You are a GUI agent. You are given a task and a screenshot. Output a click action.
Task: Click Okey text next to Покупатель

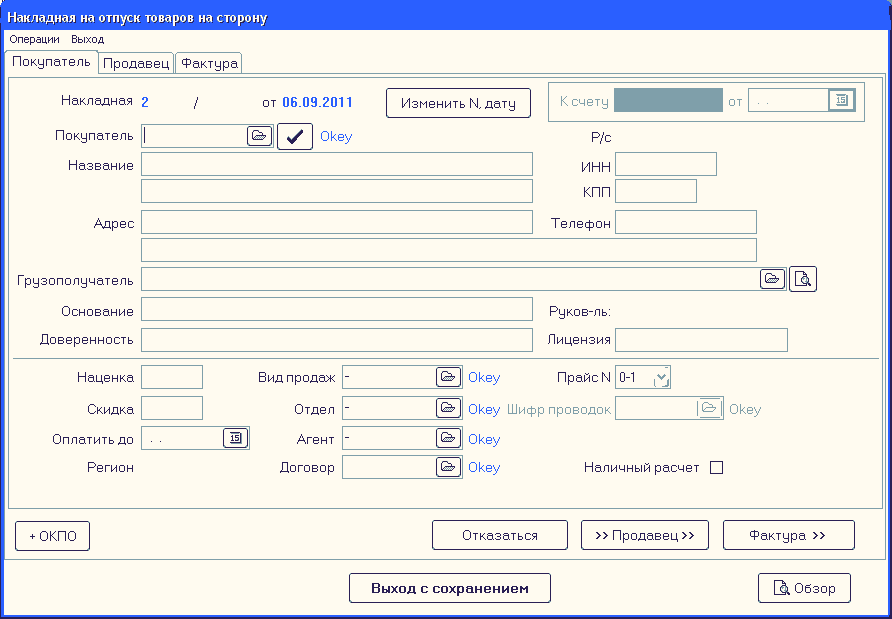(x=336, y=137)
